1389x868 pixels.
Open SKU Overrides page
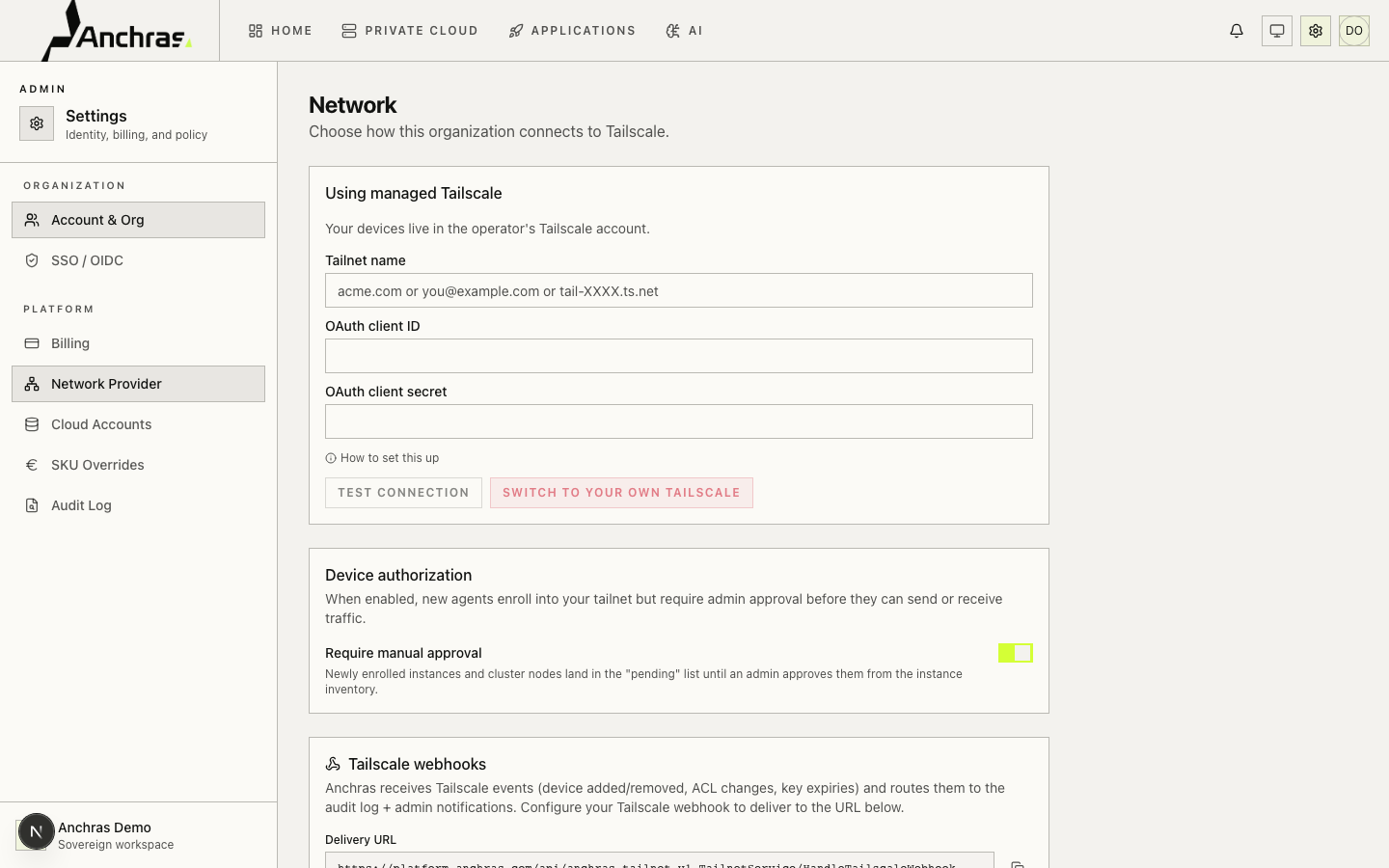point(138,465)
